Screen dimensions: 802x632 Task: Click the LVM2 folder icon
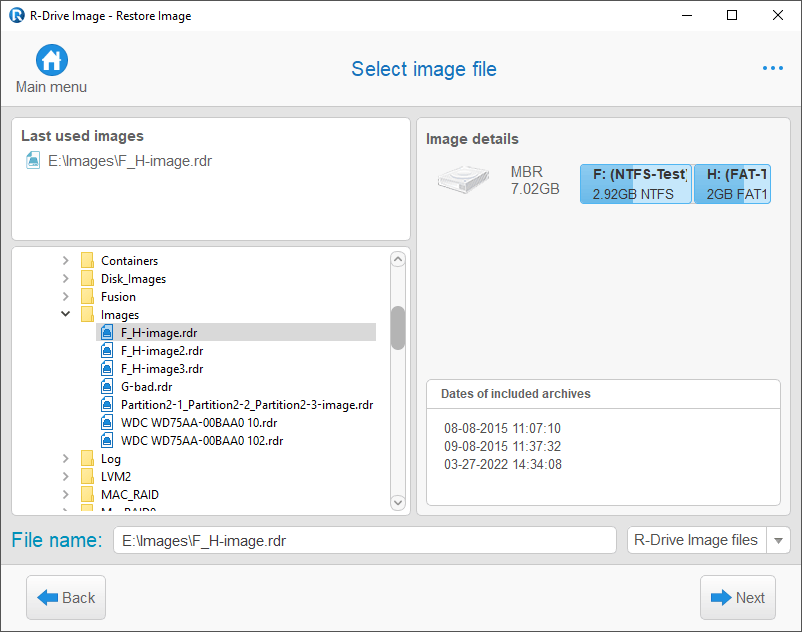[87, 476]
